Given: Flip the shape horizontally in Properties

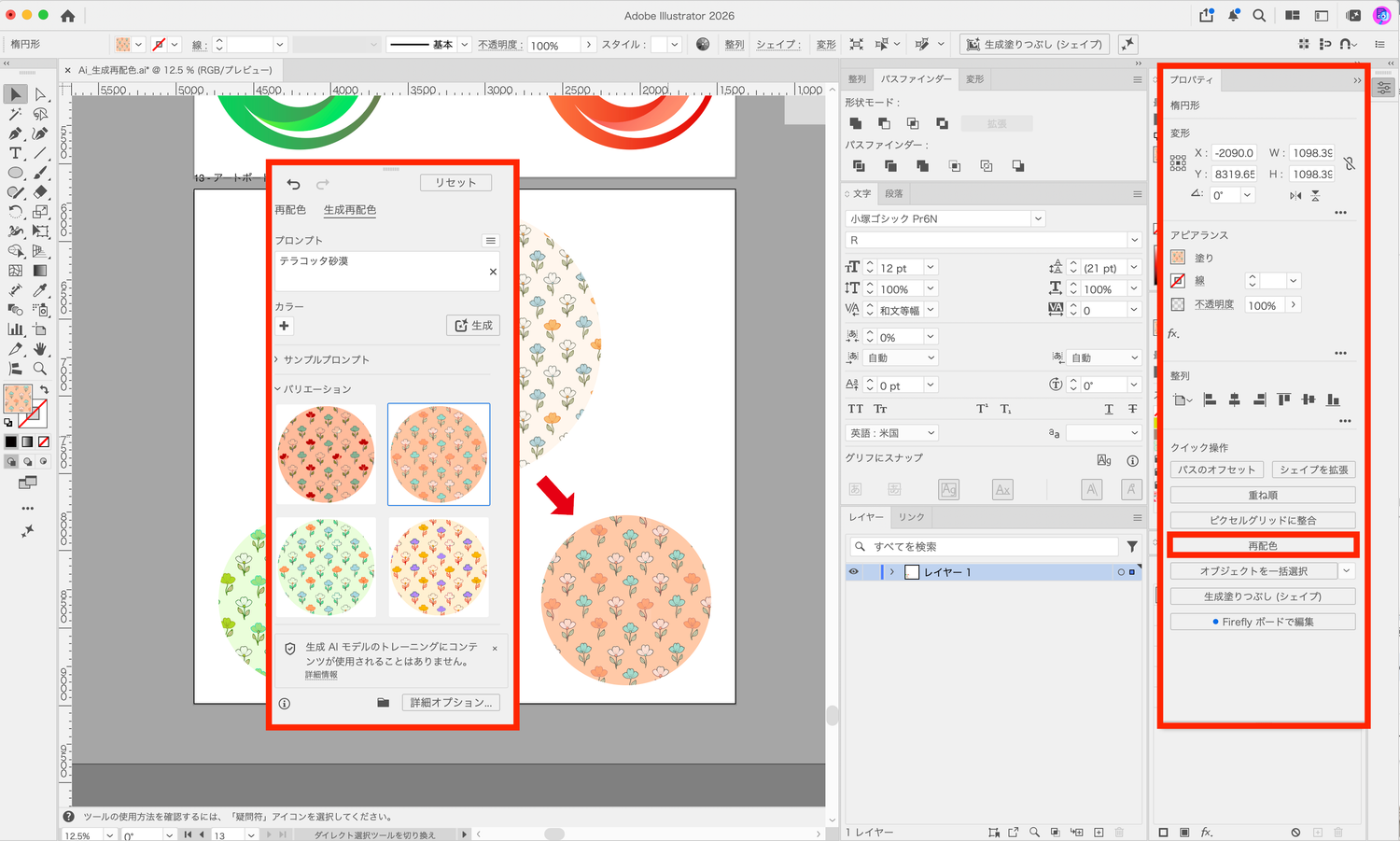Looking at the screenshot, I should [1295, 195].
